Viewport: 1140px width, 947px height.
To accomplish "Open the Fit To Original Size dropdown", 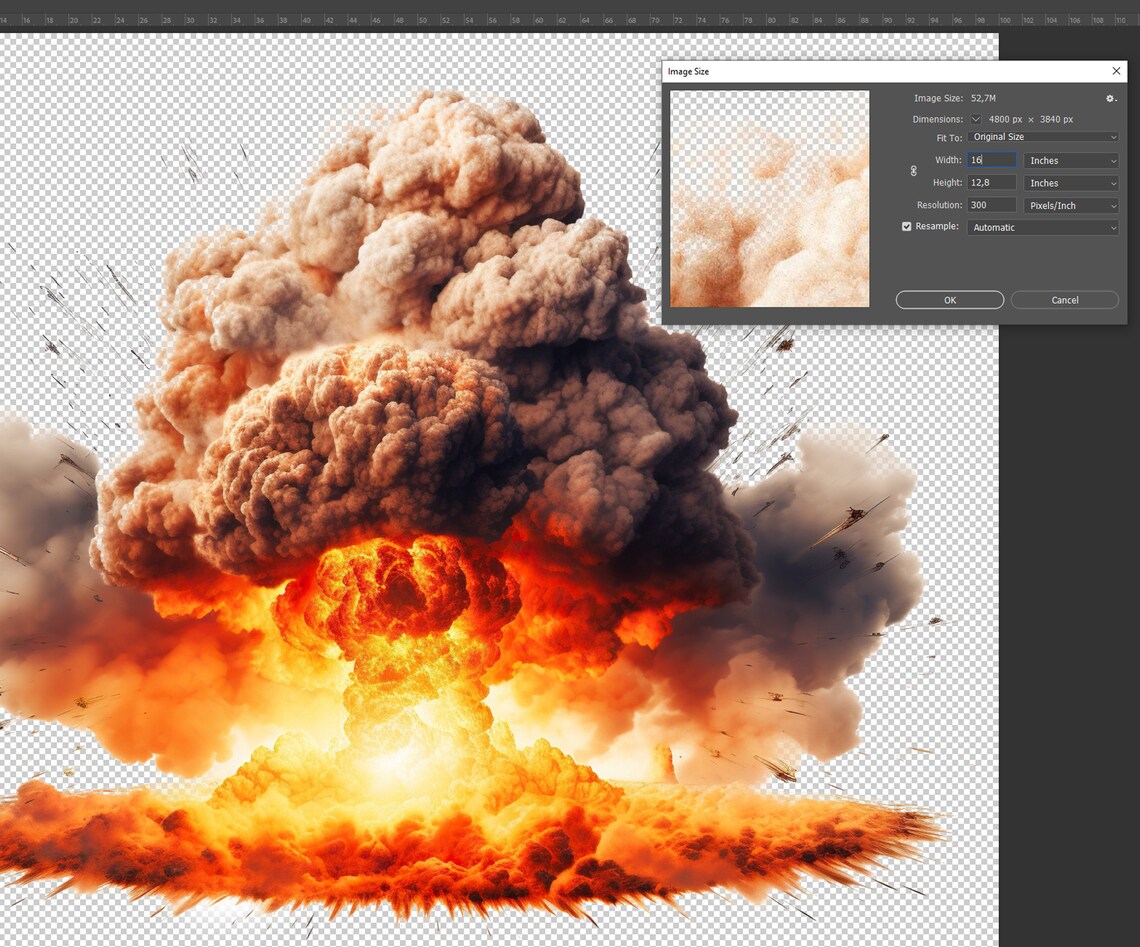I will click(1043, 137).
